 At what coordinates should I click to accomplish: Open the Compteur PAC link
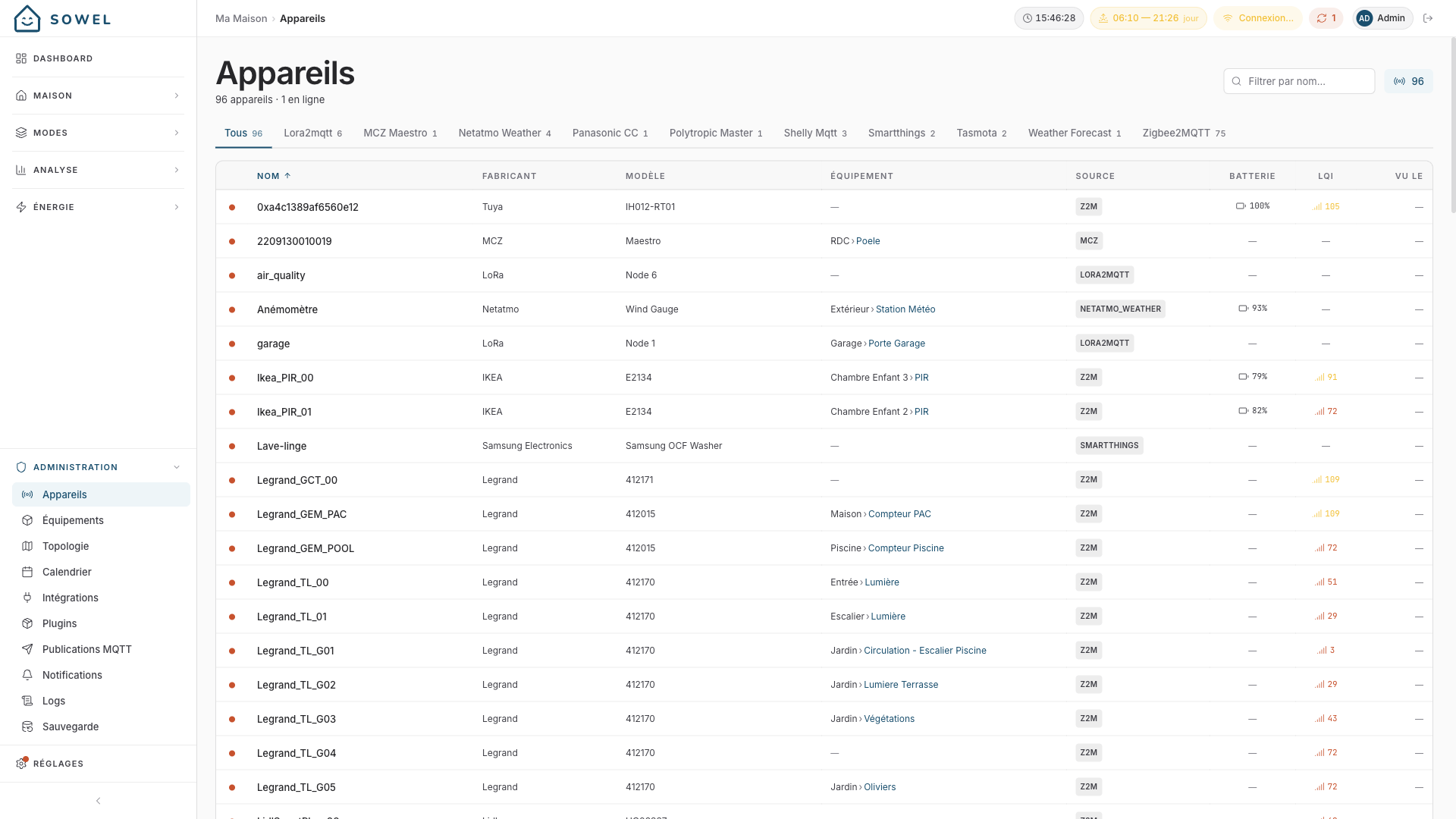899,514
